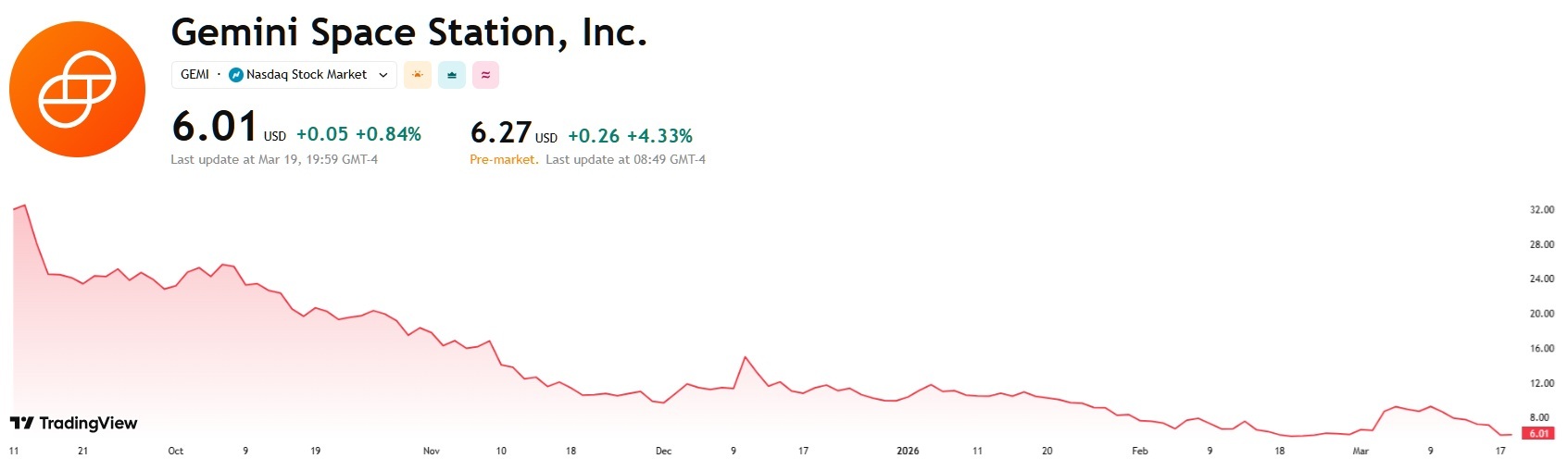Expand the Nasdaq Stock Market dropdown chevron

[x=383, y=75]
